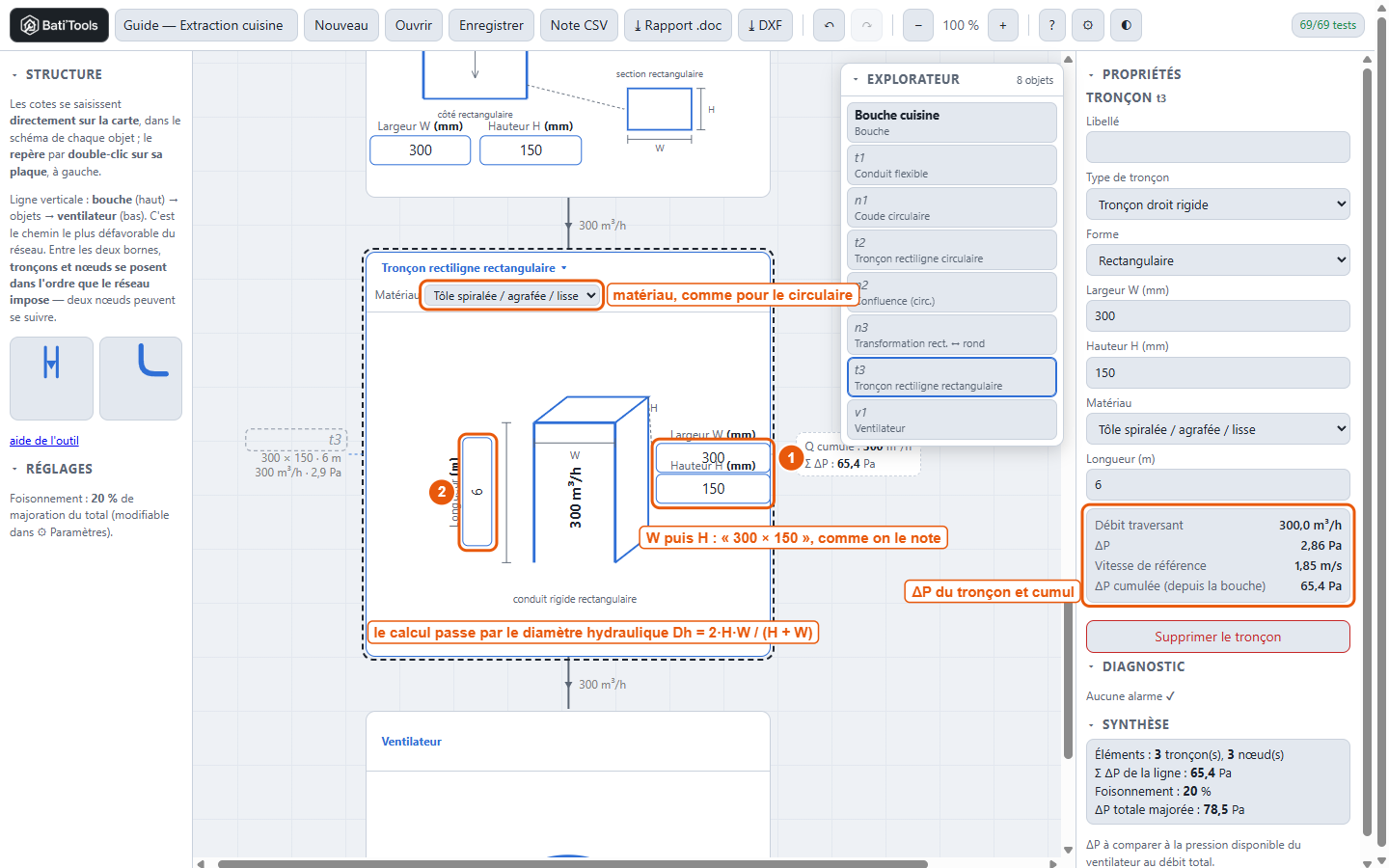
Task: Click the undo arrow icon
Action: point(830,25)
